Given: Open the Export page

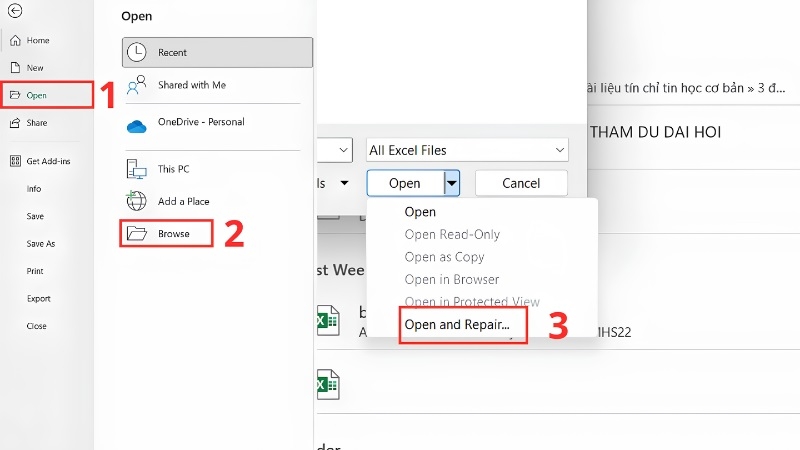Looking at the screenshot, I should (38, 299).
